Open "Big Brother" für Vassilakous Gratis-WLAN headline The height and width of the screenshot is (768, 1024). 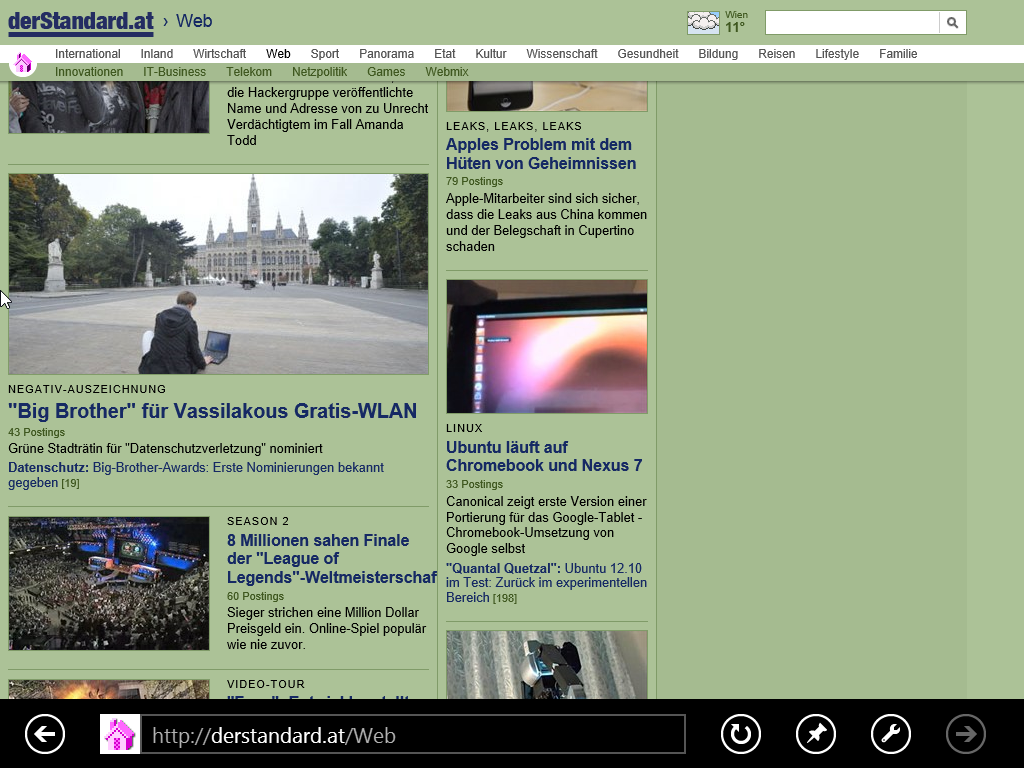click(212, 411)
